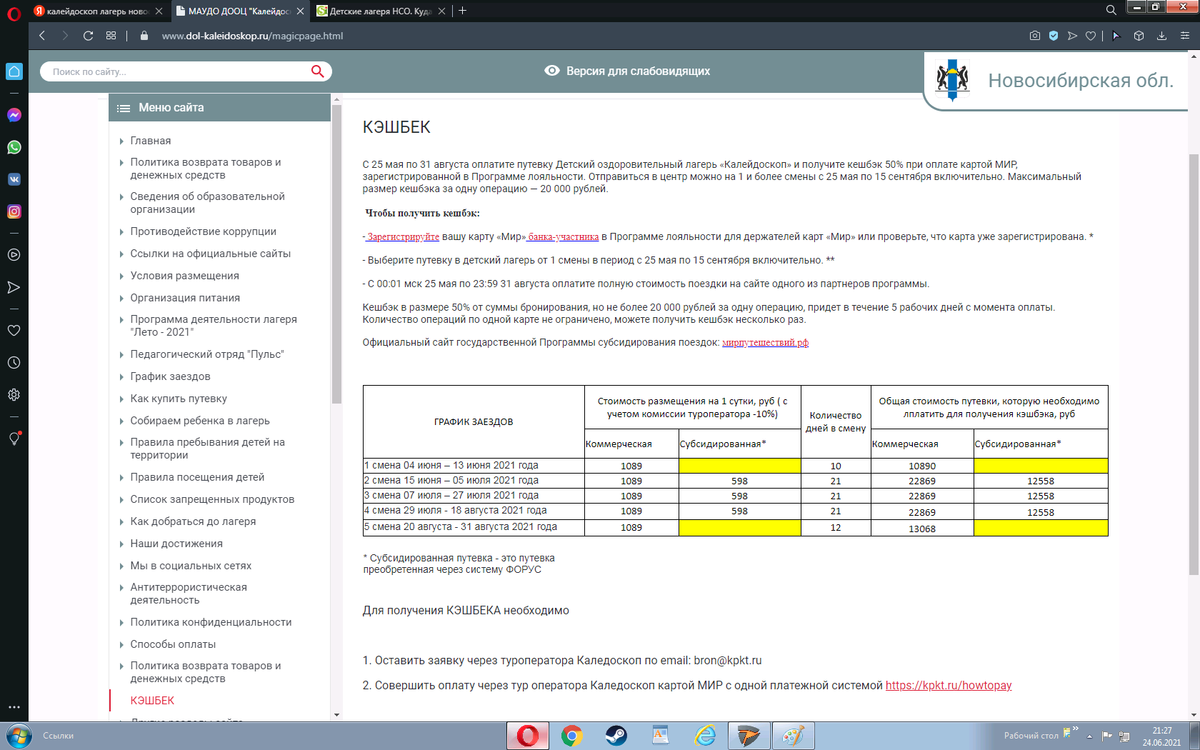Open the extensions cube icon
Image resolution: width=1200 pixels, height=750 pixels.
click(1138, 35)
